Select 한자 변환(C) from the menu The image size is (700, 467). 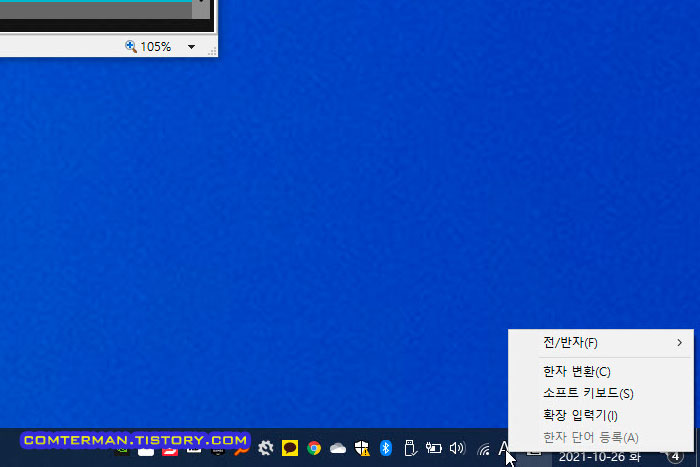pos(601,371)
